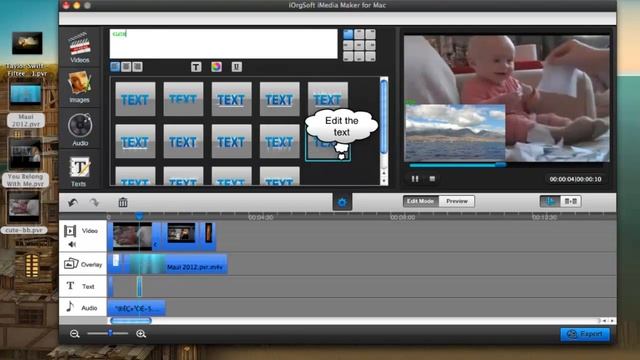Seek on the preview progress bar
Viewport: 640px width, 360px height.
tap(507, 165)
